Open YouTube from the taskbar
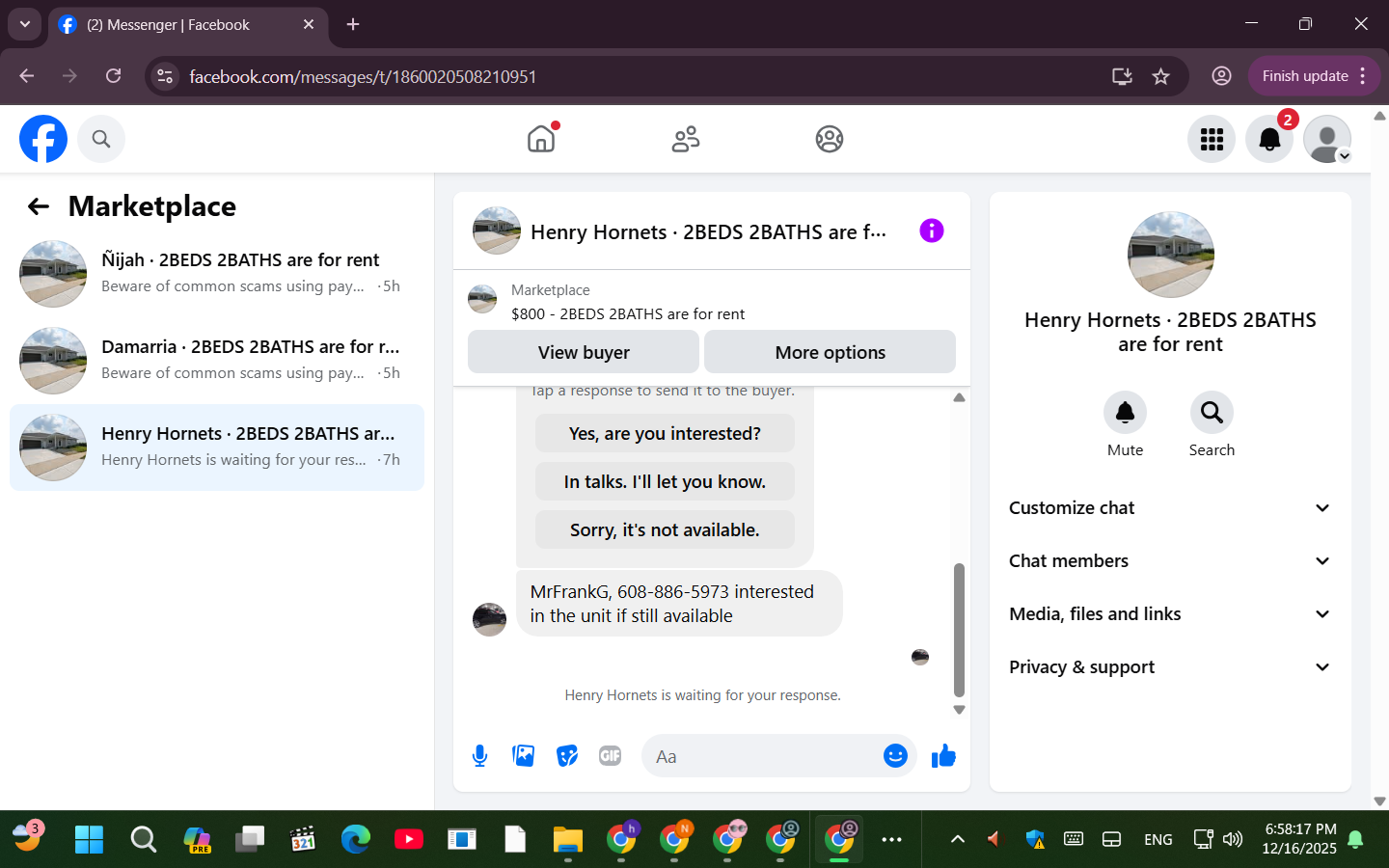1389x868 pixels. click(x=409, y=839)
